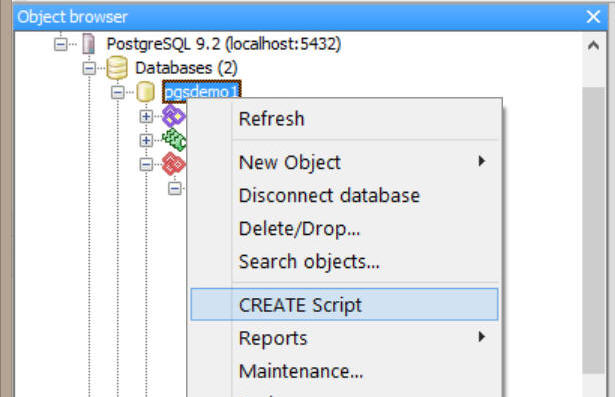The height and width of the screenshot is (397, 615).
Task: Open Search objects... from the menu
Action: click(x=344, y=261)
